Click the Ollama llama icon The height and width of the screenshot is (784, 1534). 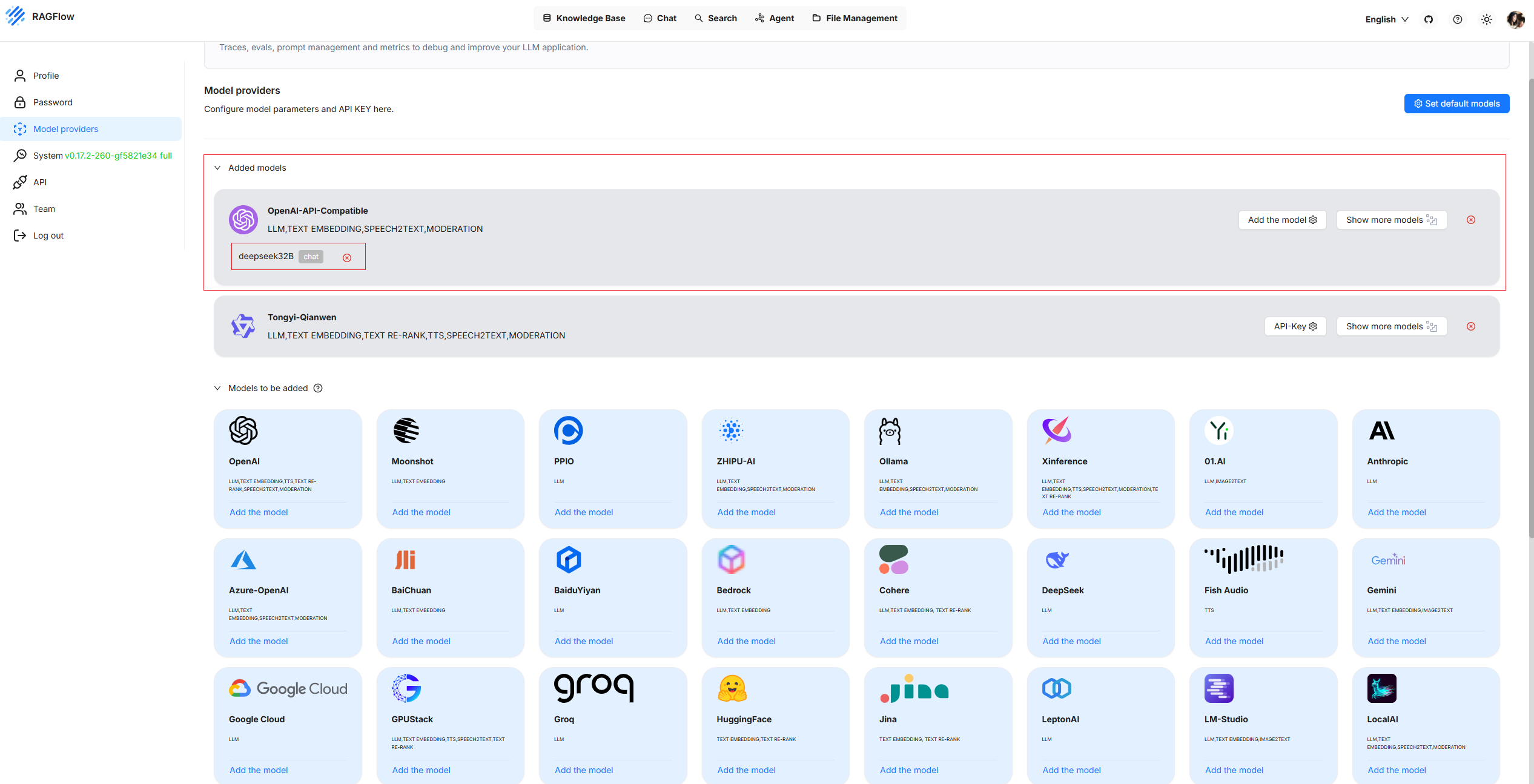point(890,431)
